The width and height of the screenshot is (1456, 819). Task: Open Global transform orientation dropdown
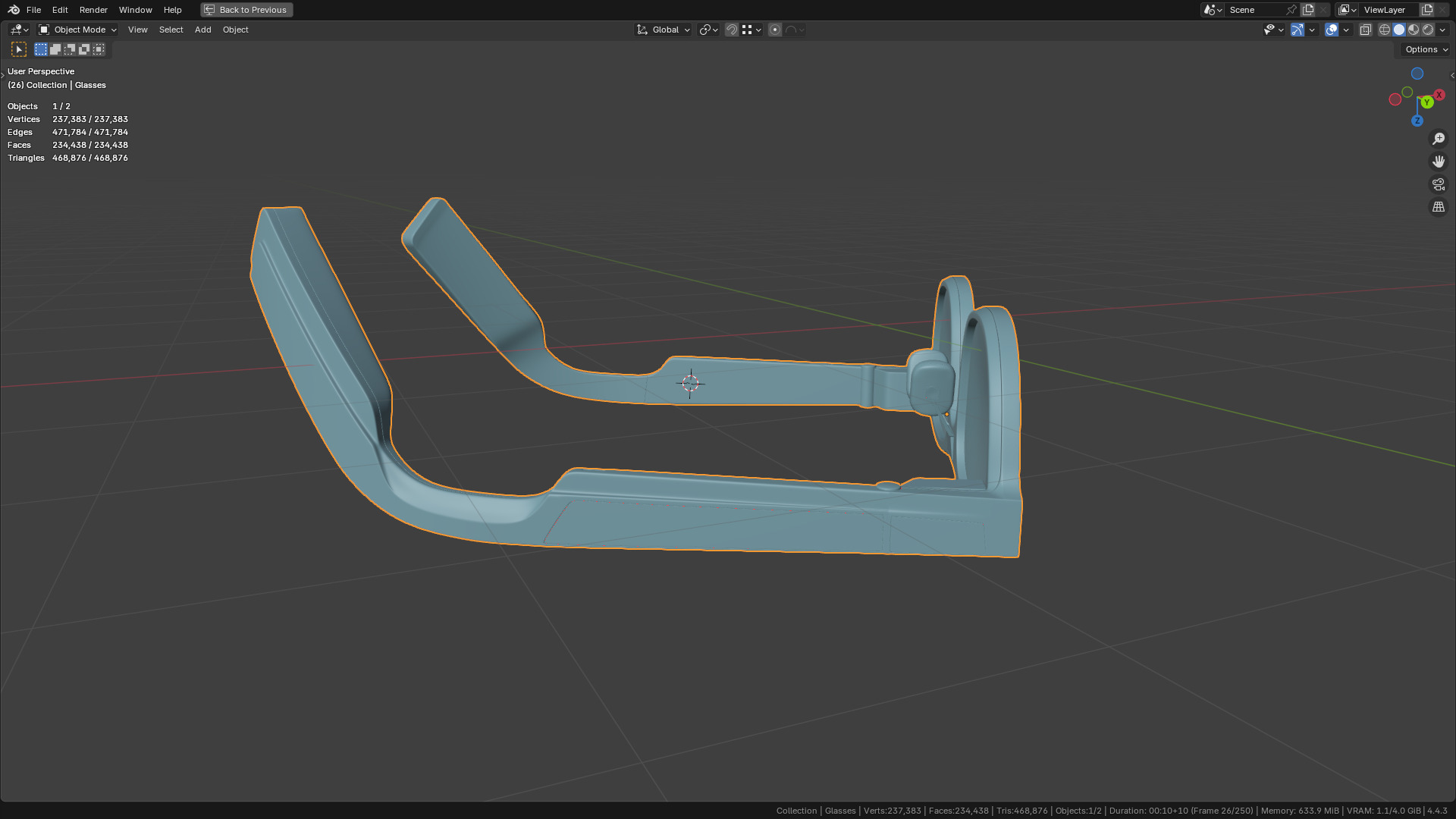pos(664,30)
